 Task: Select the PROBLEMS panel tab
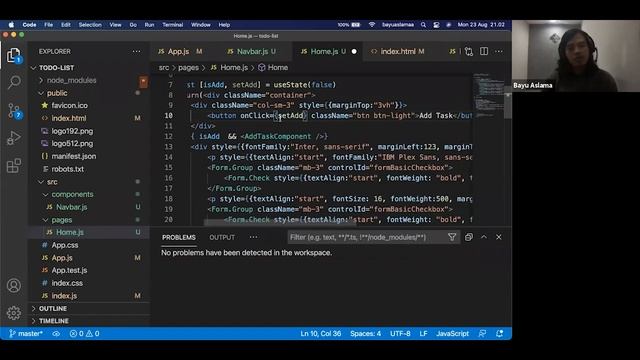(x=179, y=237)
